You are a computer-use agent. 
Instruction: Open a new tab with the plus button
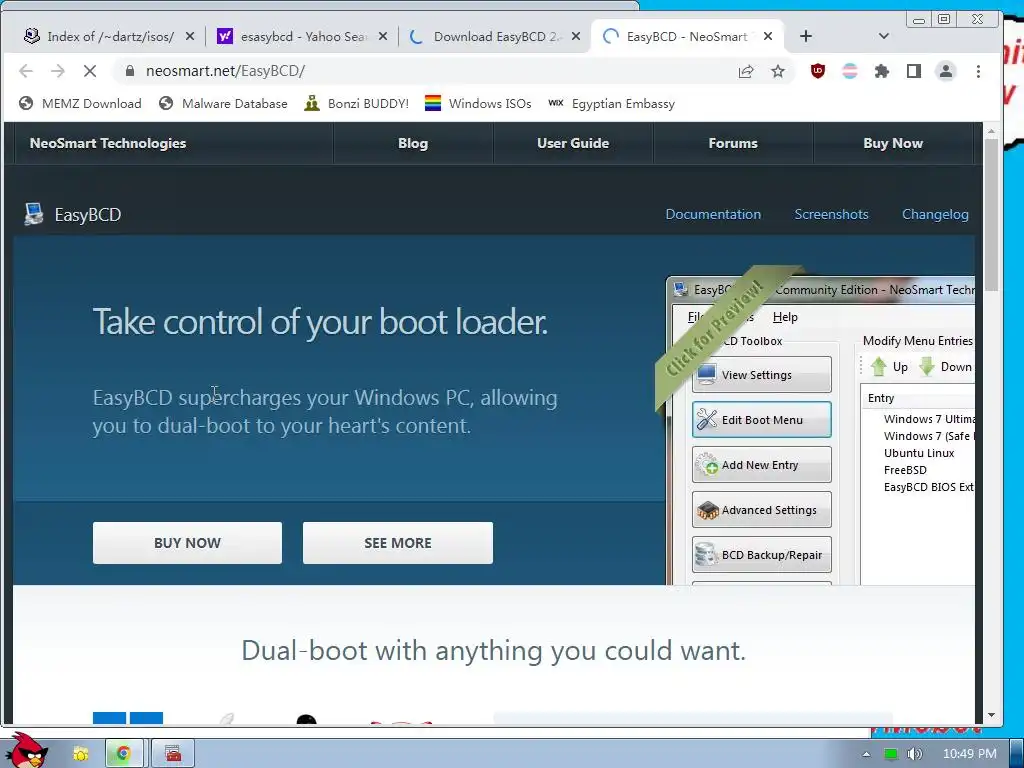point(806,36)
